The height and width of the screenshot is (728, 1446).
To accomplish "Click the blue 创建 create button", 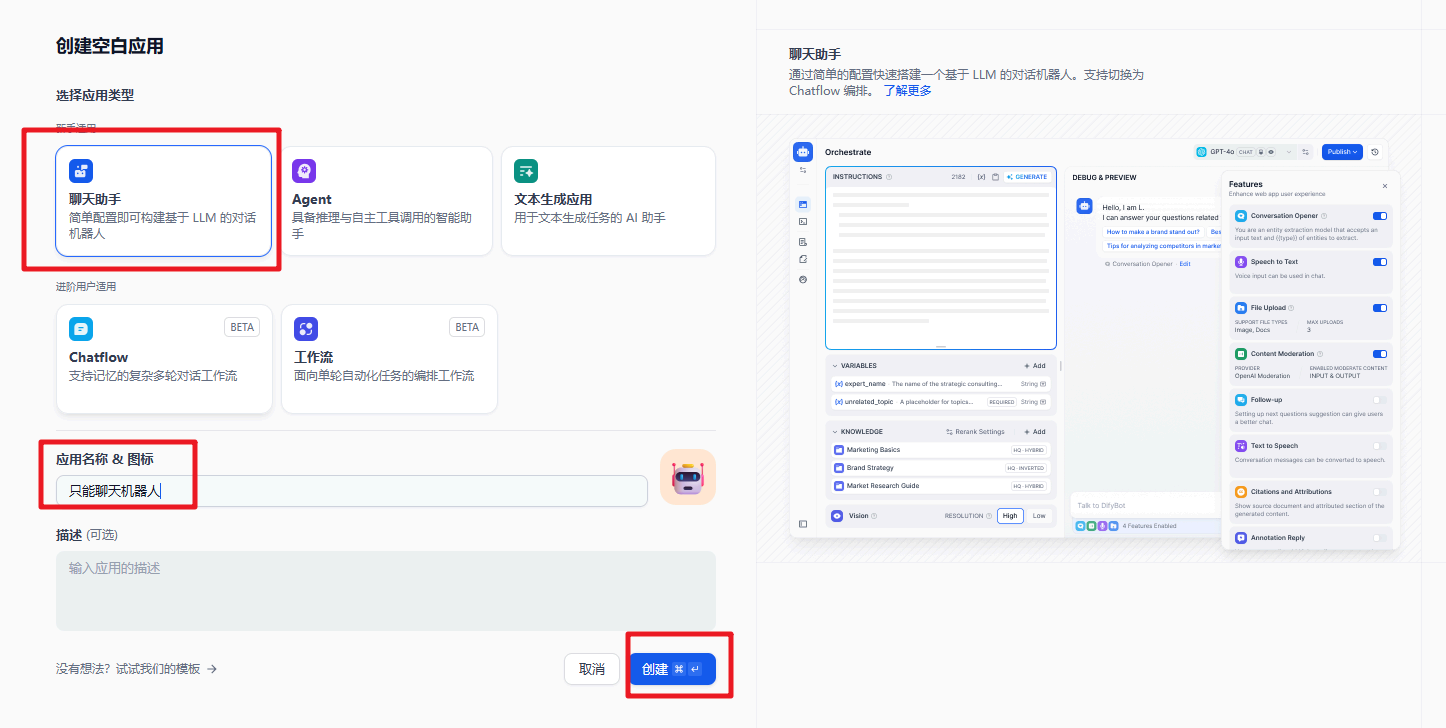I will 673,669.
